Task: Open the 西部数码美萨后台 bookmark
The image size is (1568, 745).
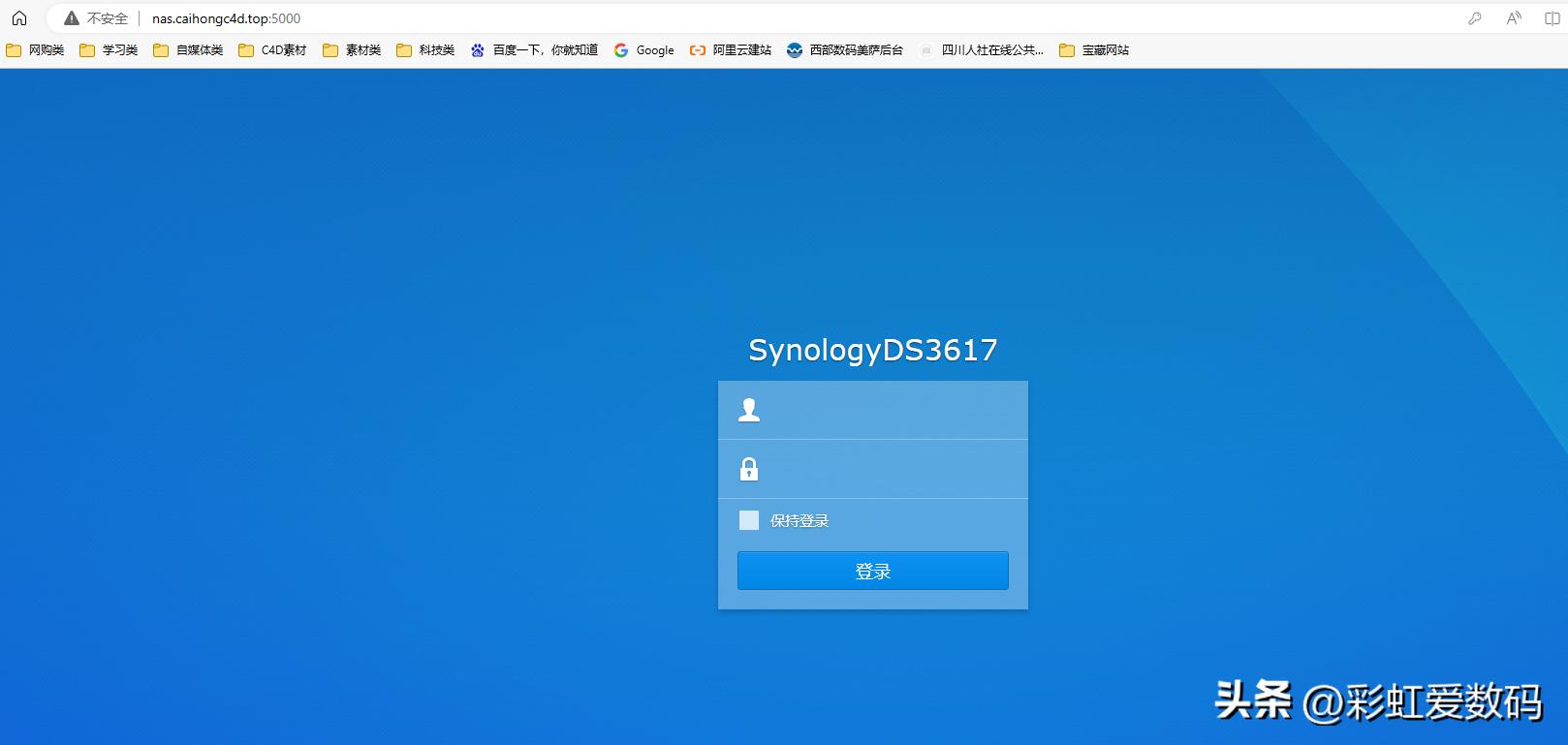Action: (x=845, y=50)
